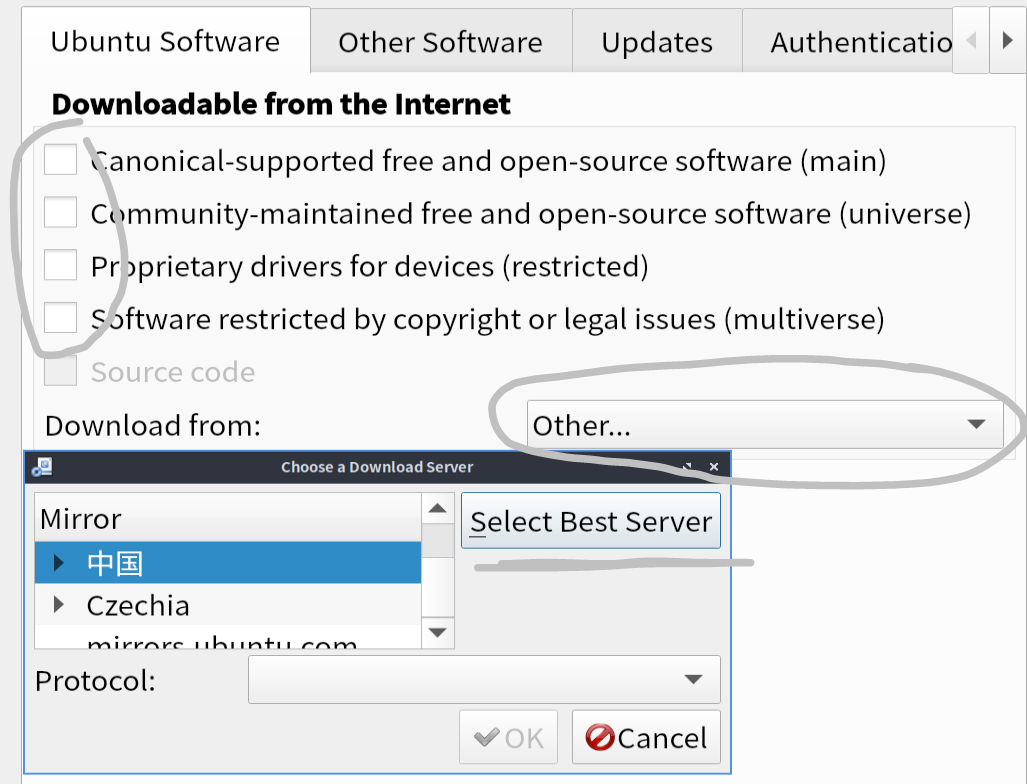The width and height of the screenshot is (1027, 784).
Task: Enable Canonical-supported software (main) checkbox
Action: 61,160
